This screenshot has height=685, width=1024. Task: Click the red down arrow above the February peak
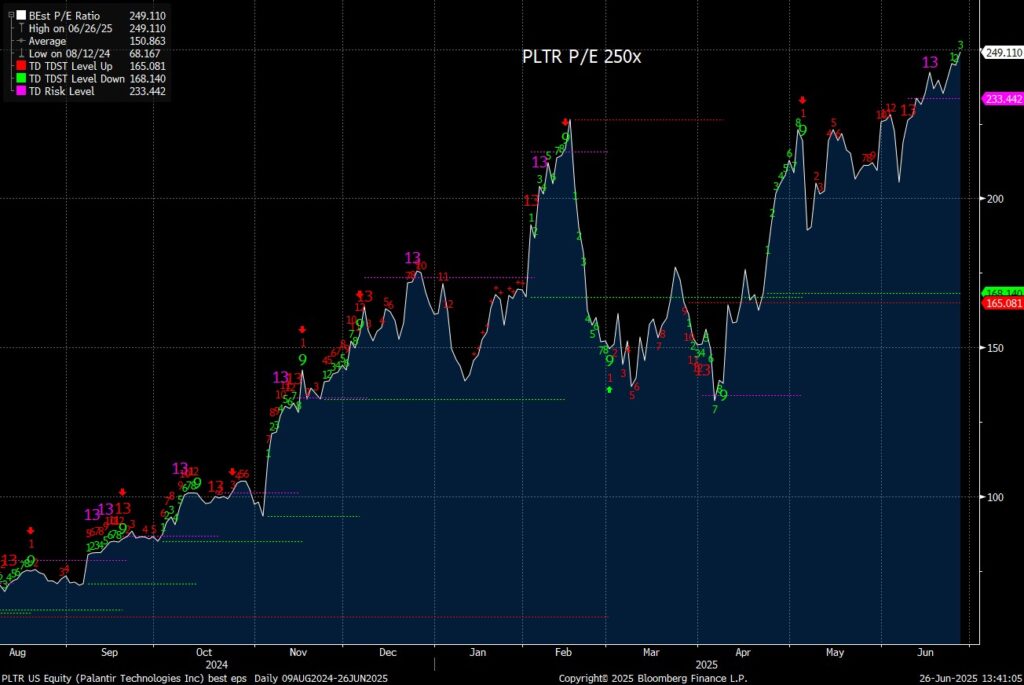coord(566,122)
